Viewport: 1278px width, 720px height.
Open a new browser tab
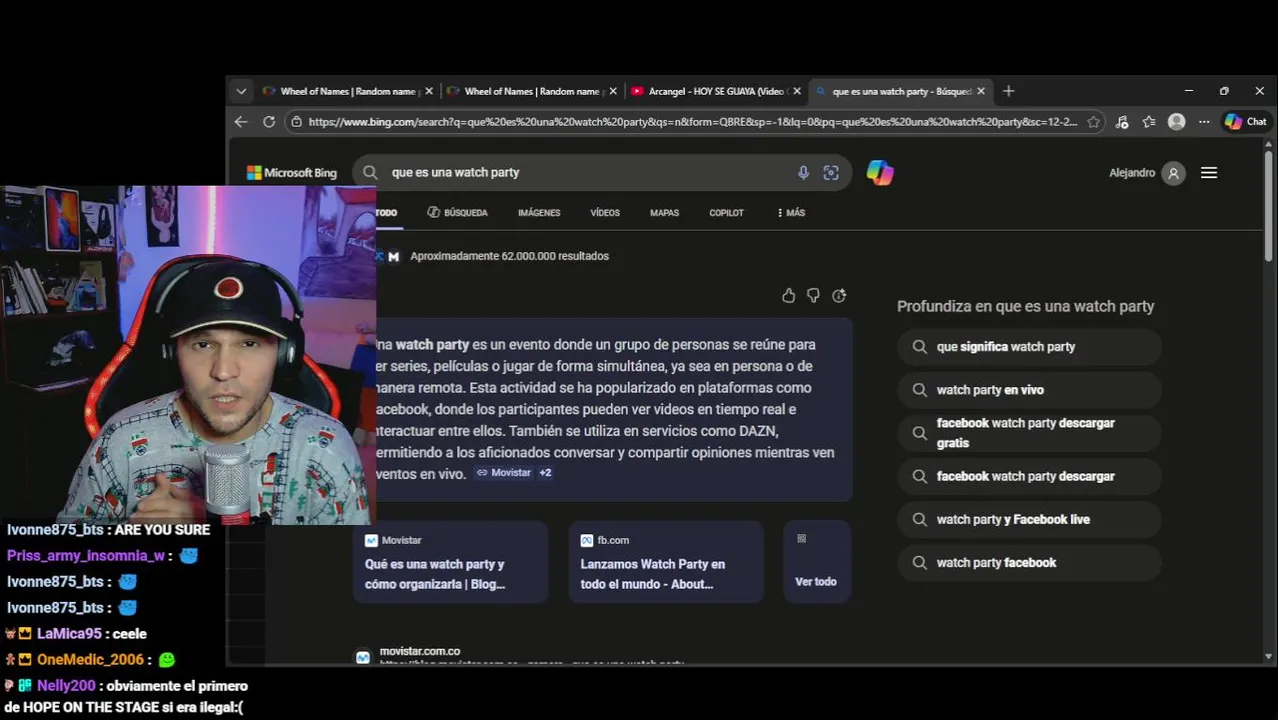[x=1008, y=91]
